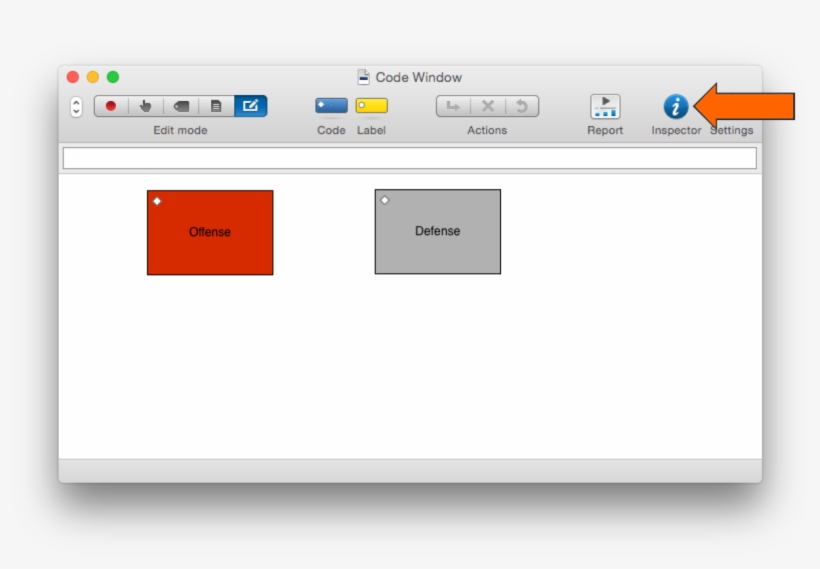This screenshot has width=820, height=569.
Task: Select the document mode icon
Action: point(216,106)
